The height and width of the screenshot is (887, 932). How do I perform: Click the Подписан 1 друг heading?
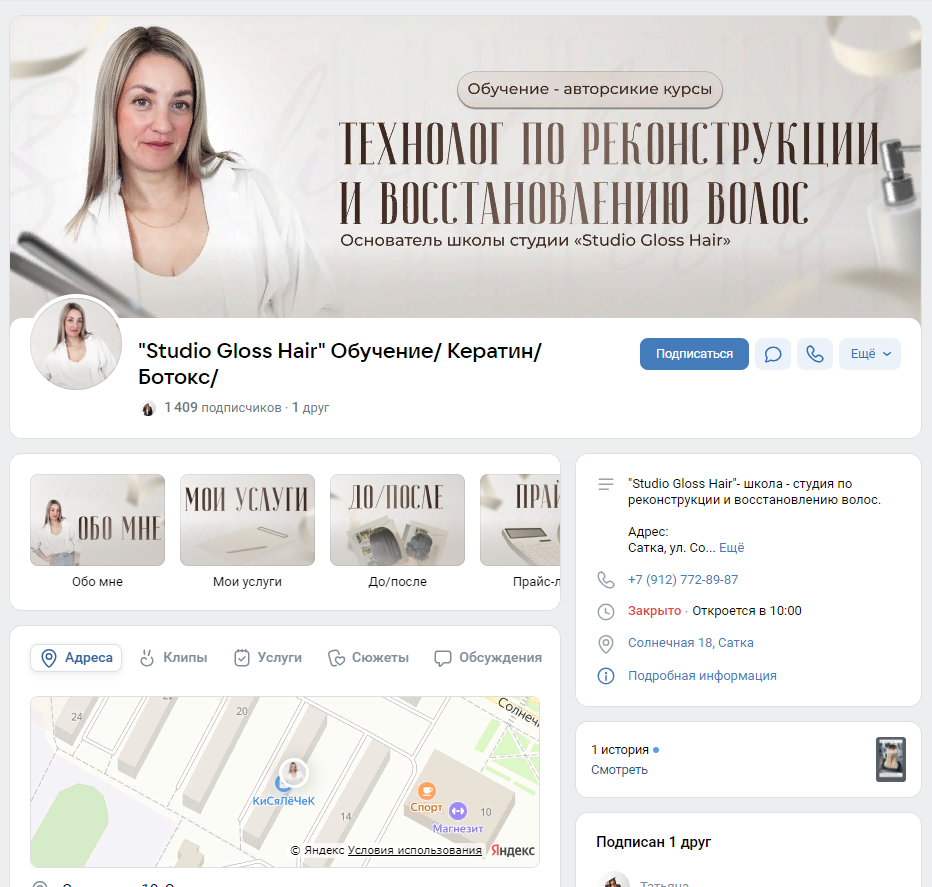tap(653, 842)
